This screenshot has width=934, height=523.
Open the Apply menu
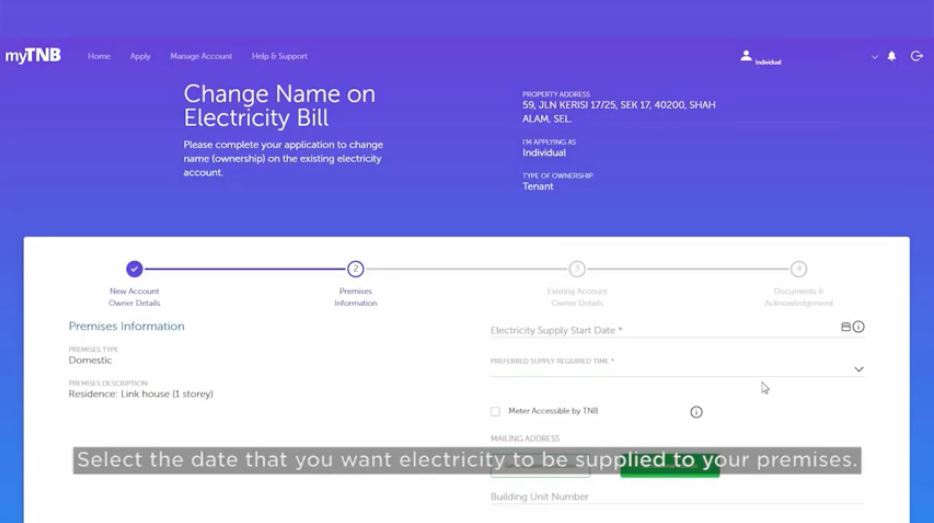click(x=140, y=57)
